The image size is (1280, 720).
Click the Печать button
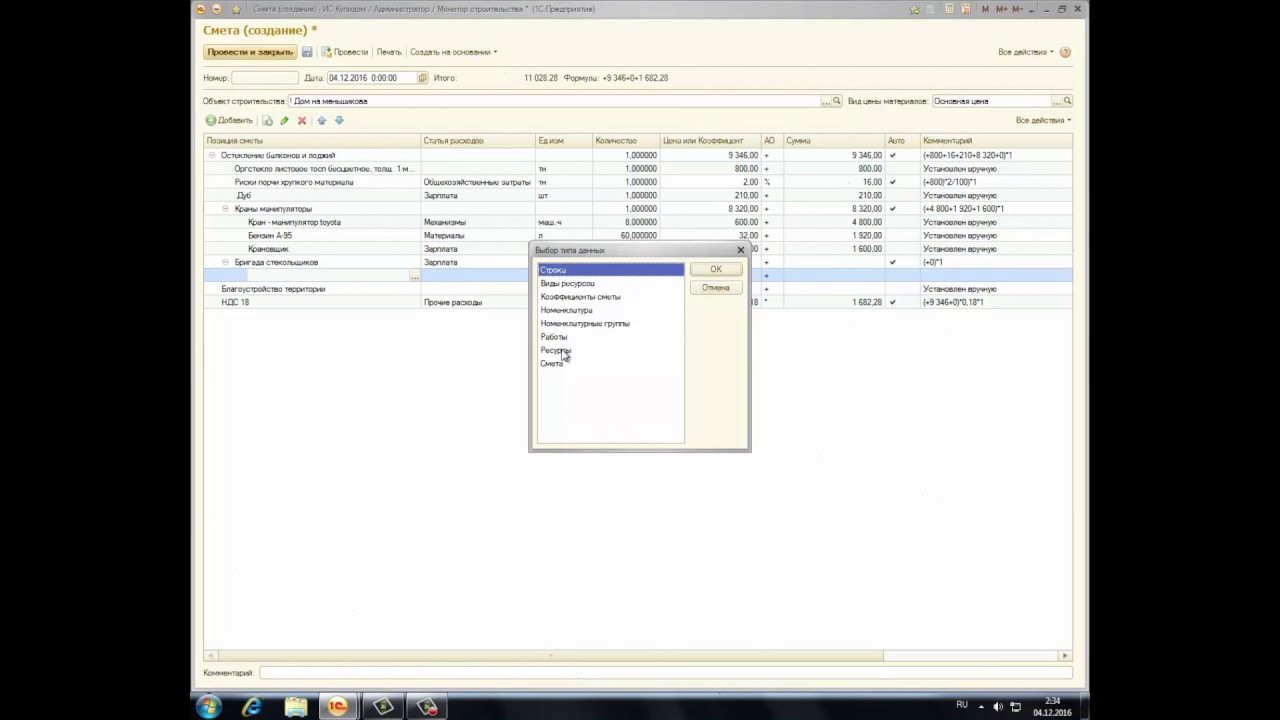tap(389, 52)
